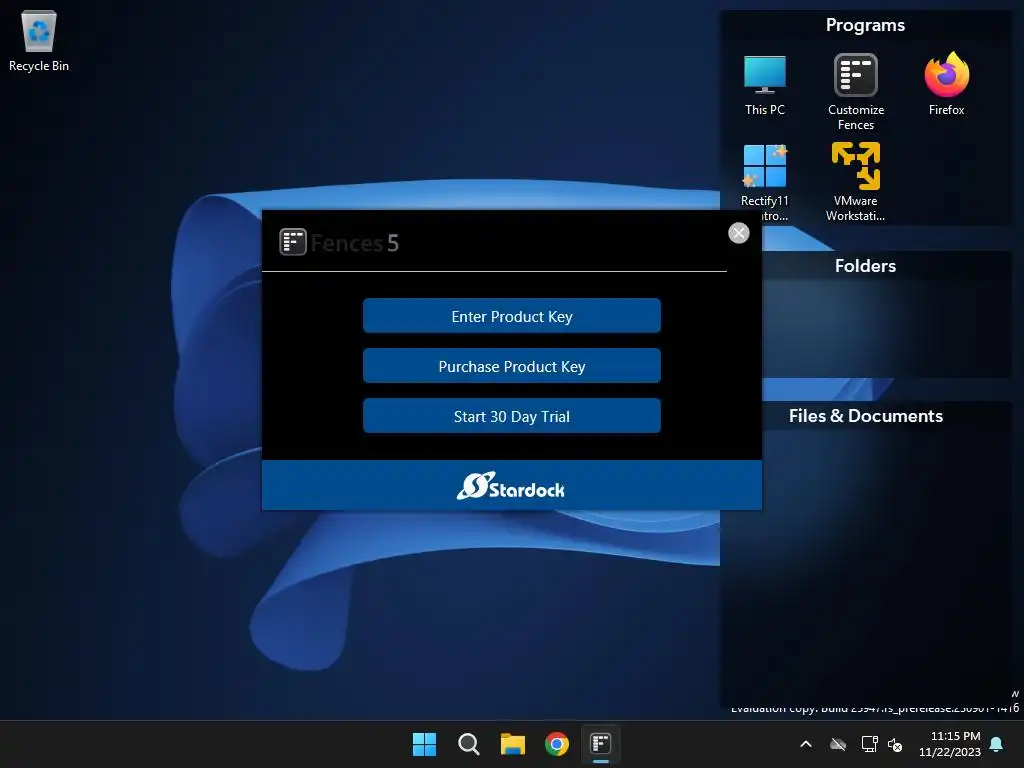Image resolution: width=1024 pixels, height=768 pixels.
Task: Click the Programs fence title
Action: (865, 25)
